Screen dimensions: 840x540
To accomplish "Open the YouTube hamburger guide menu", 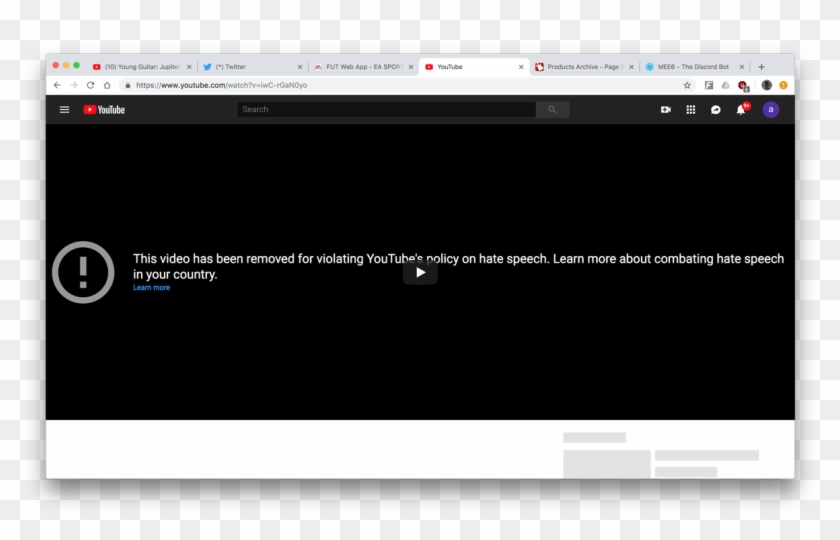I will tap(64, 110).
